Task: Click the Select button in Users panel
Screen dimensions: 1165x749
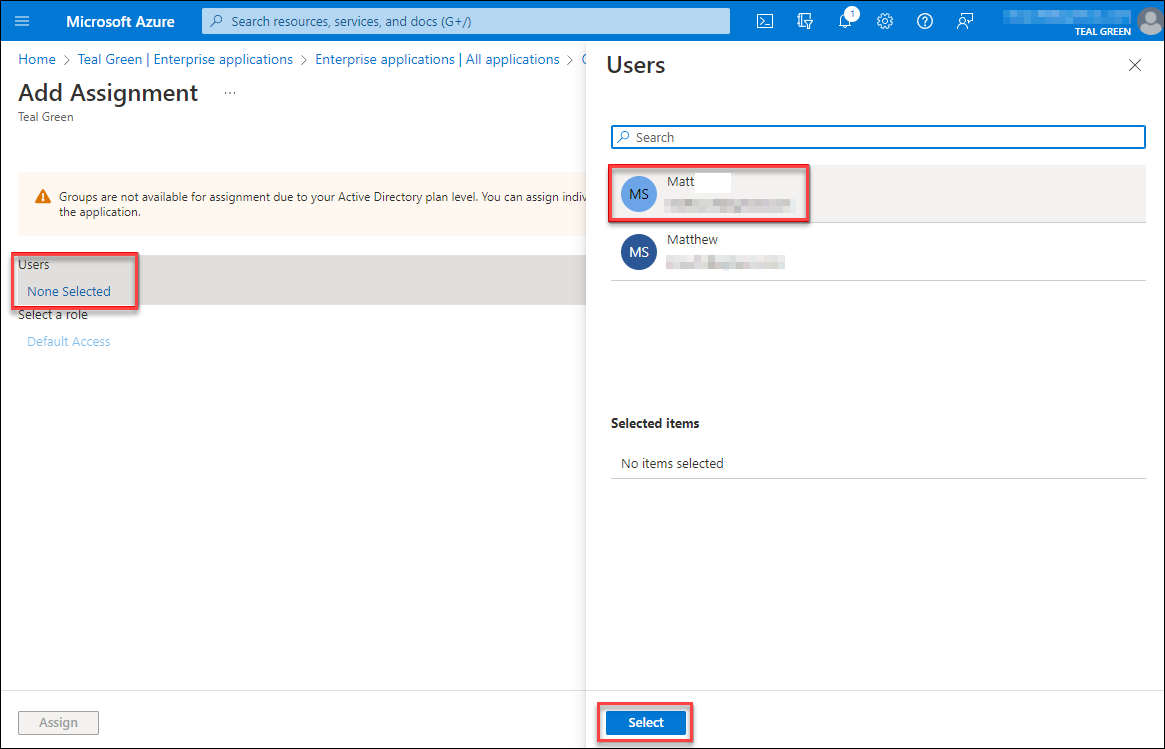Action: coord(646,722)
